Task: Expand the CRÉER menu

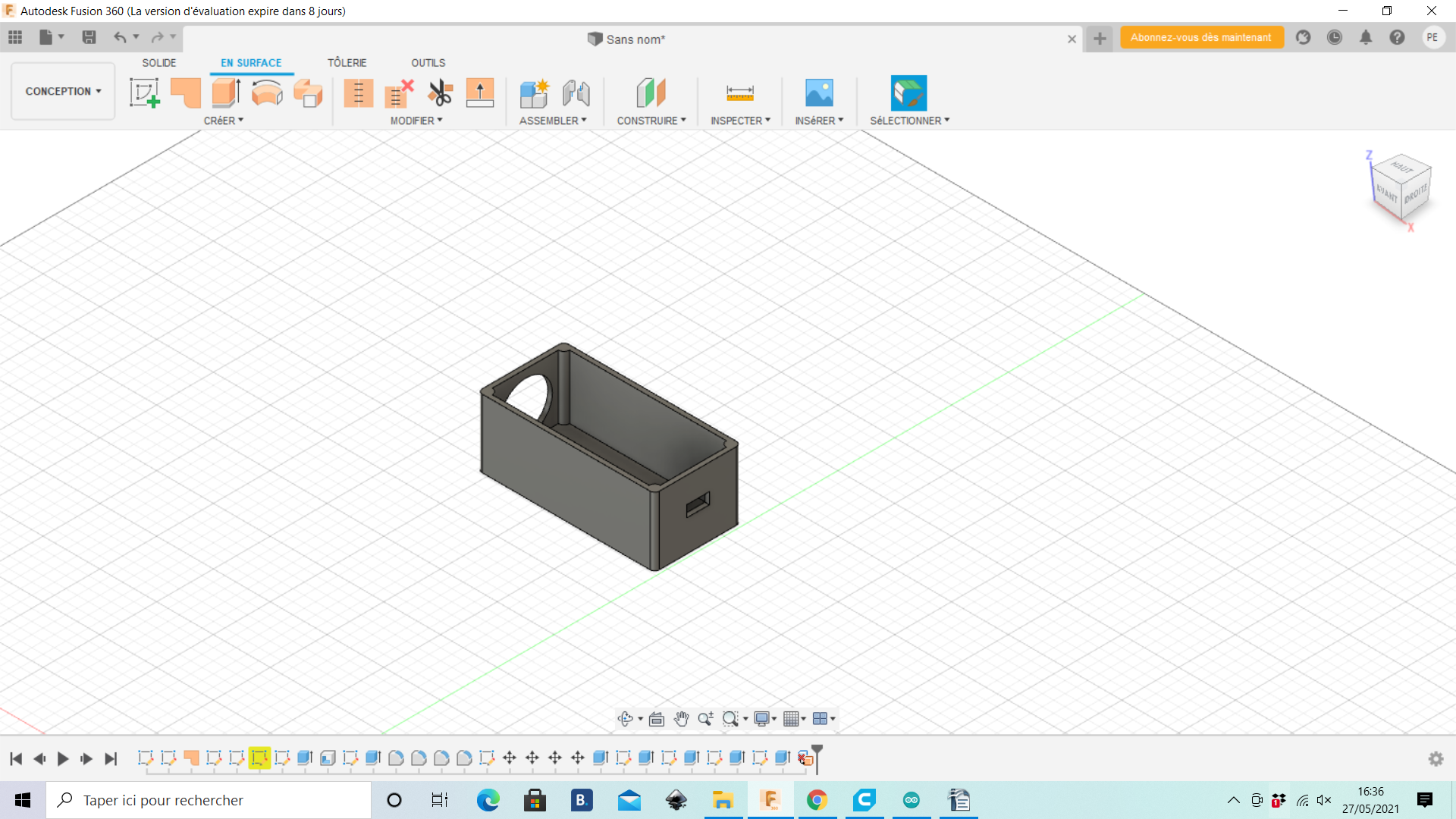Action: point(224,121)
